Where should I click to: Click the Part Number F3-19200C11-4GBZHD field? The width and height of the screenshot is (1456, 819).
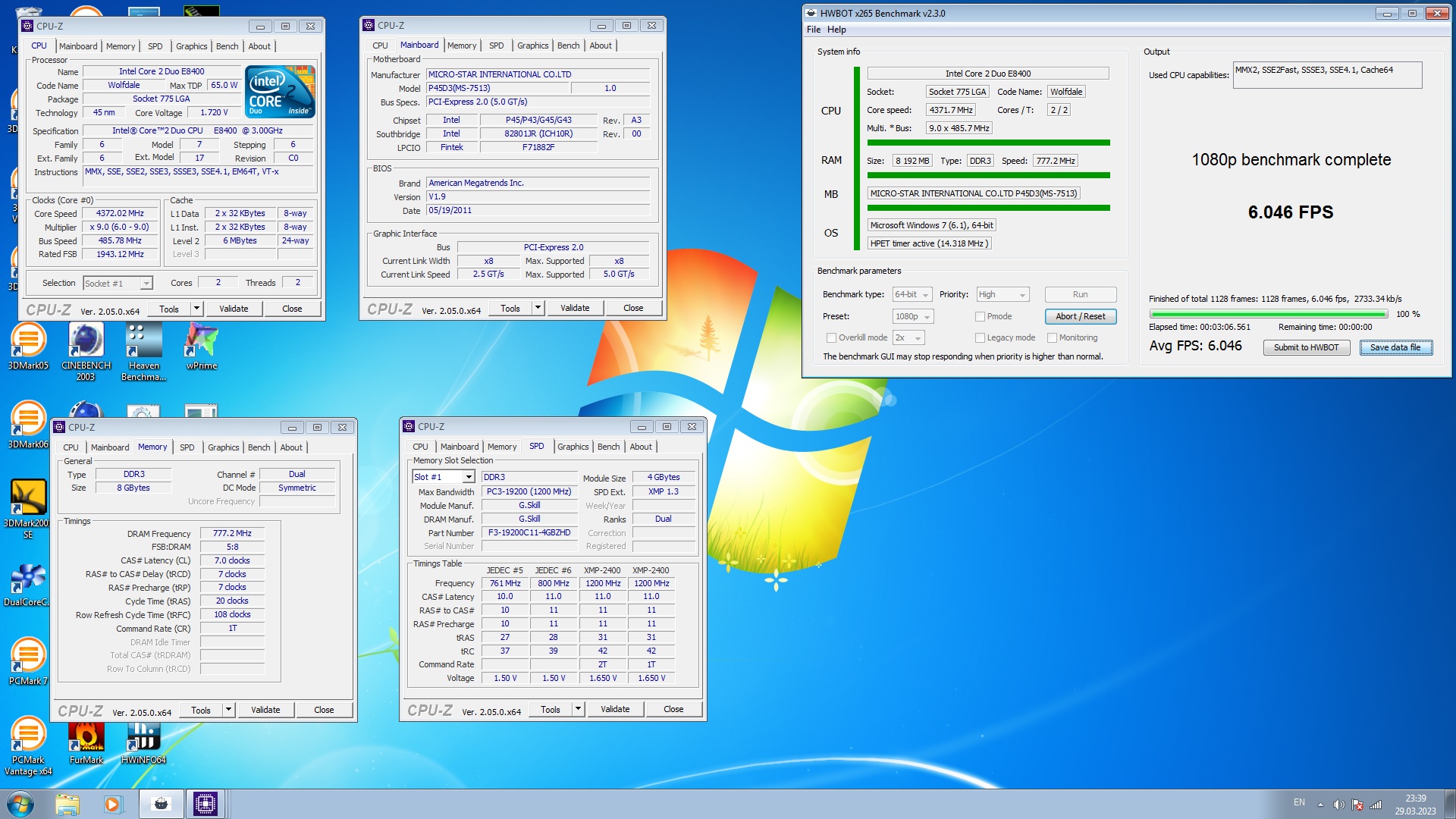click(x=529, y=533)
